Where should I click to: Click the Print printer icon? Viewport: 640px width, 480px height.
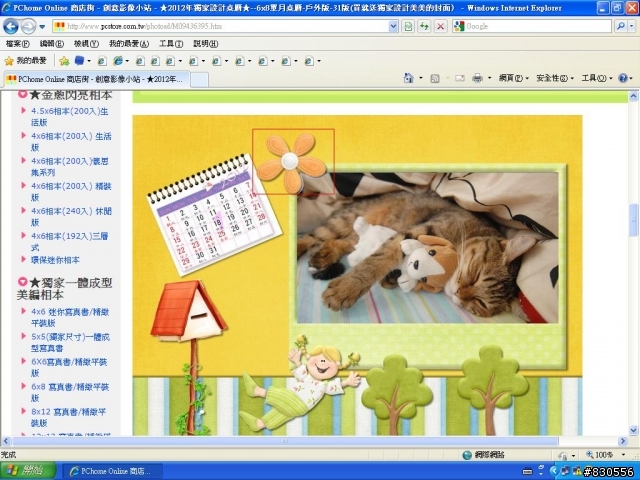tap(477, 78)
